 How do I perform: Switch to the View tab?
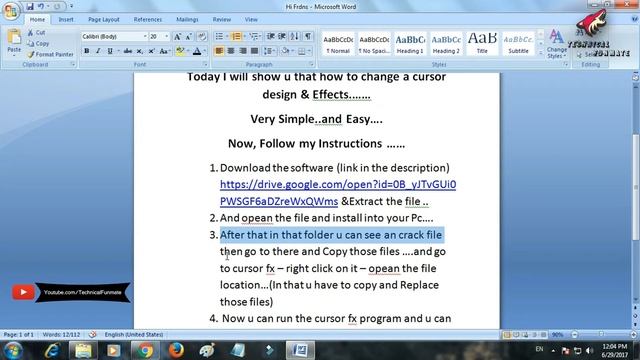[251, 20]
